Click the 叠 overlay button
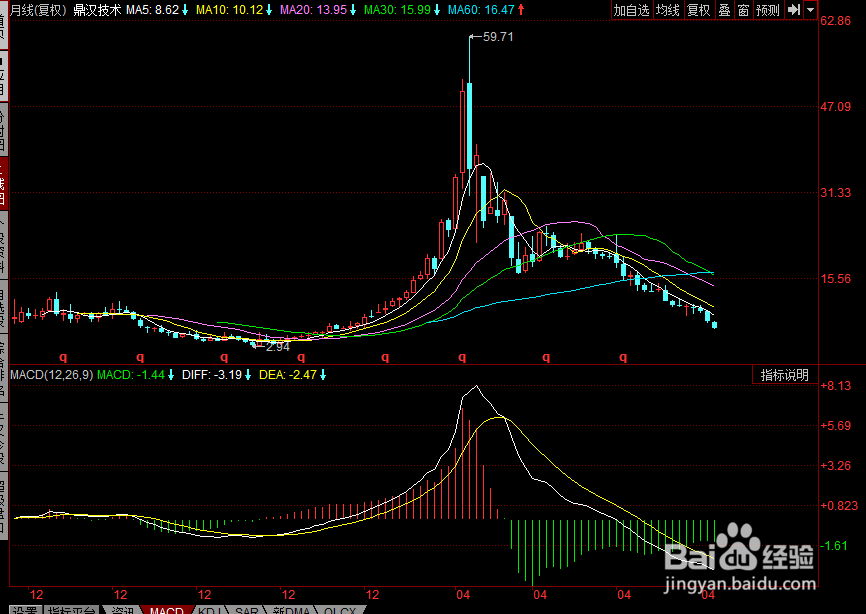This screenshot has height=614, width=866. tap(725, 10)
